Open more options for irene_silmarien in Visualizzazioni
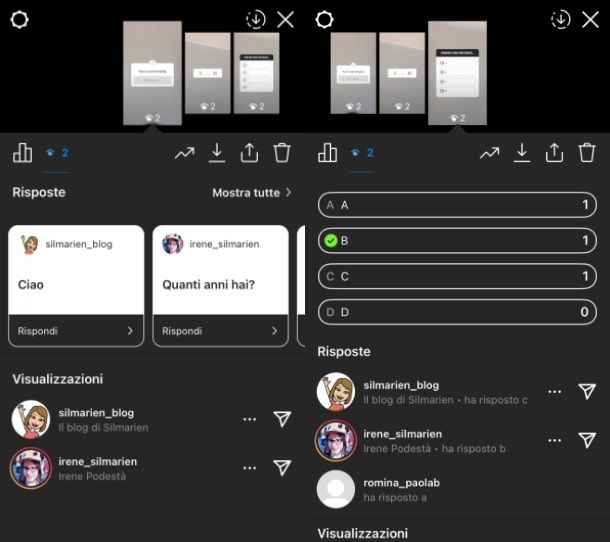 249,468
